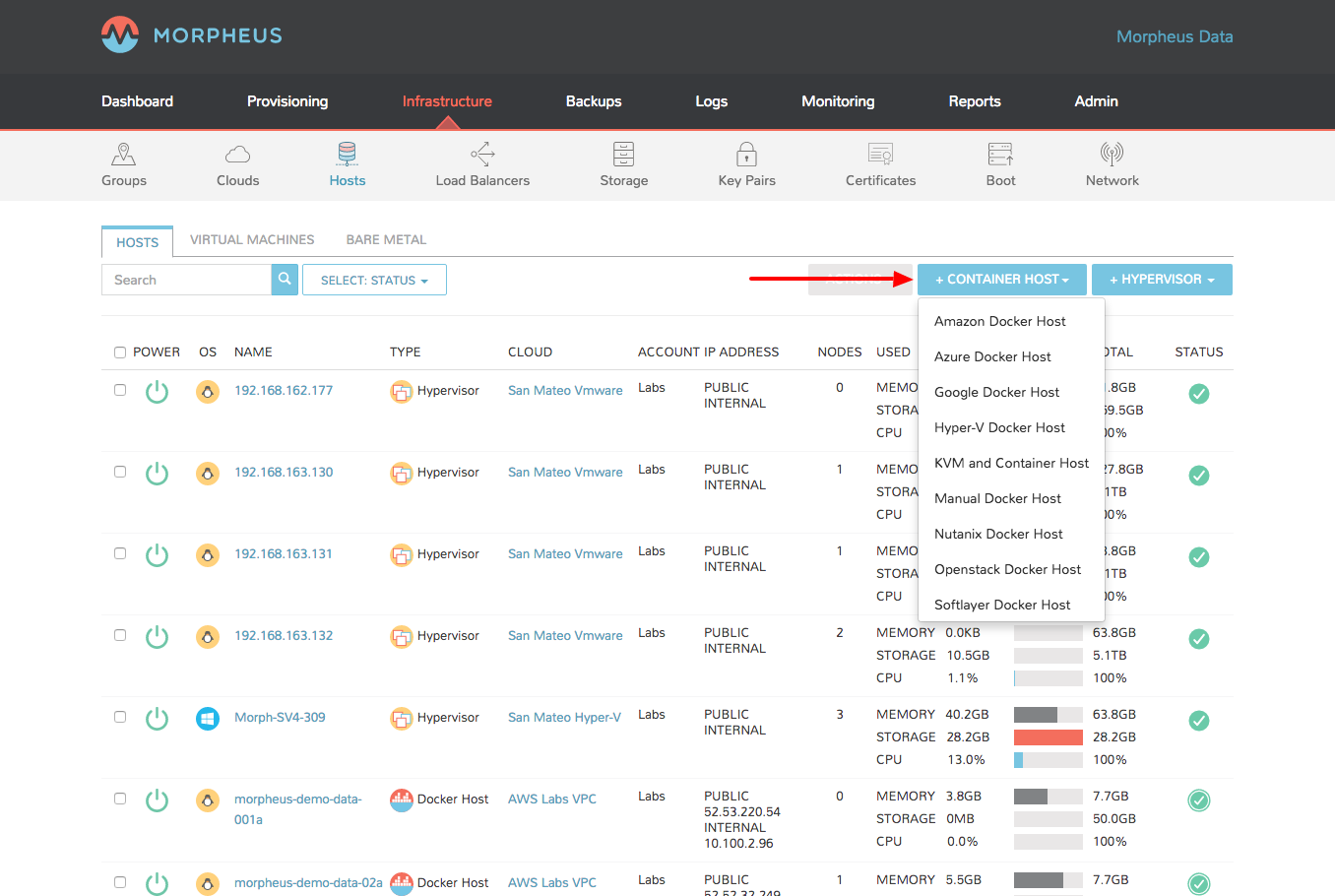Viewport: 1335px width, 896px height.
Task: Go to the Provisioning menu
Action: (x=287, y=101)
